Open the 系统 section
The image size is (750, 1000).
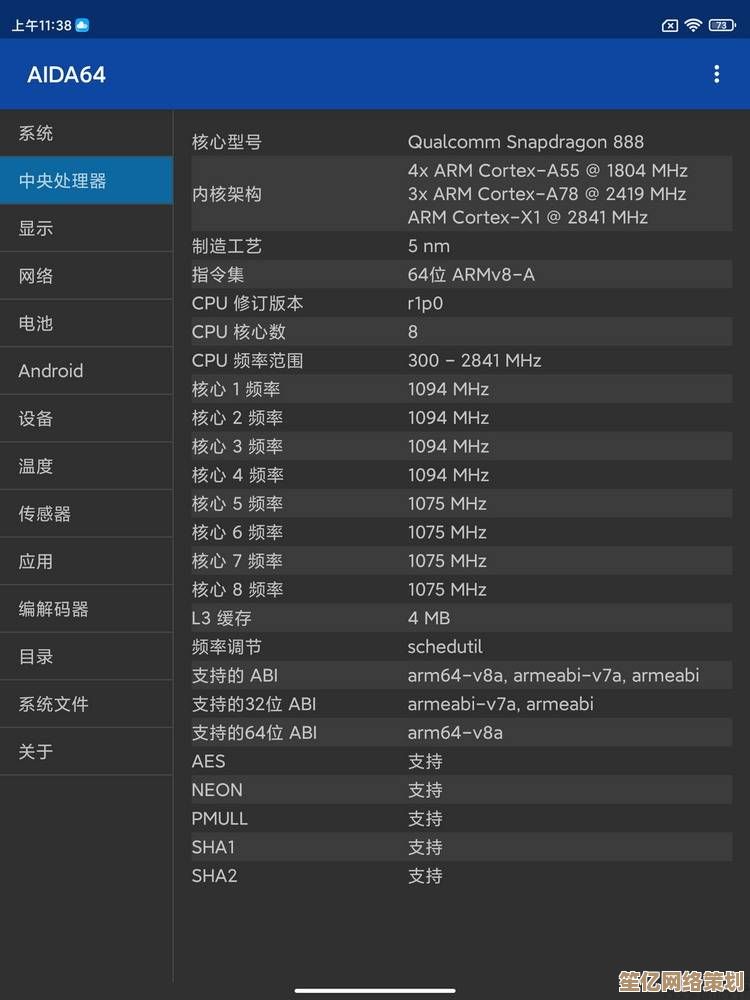coord(86,133)
